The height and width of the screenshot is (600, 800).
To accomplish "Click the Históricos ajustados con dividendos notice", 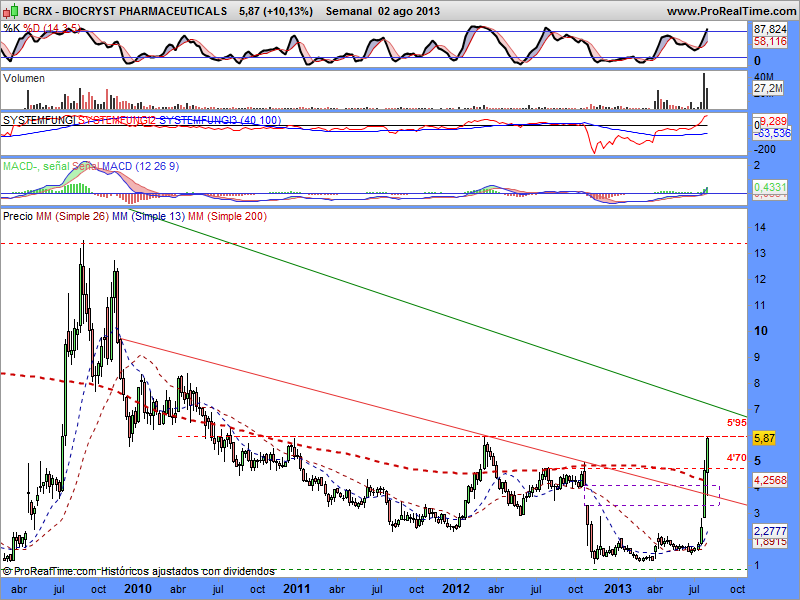I will coord(188,571).
